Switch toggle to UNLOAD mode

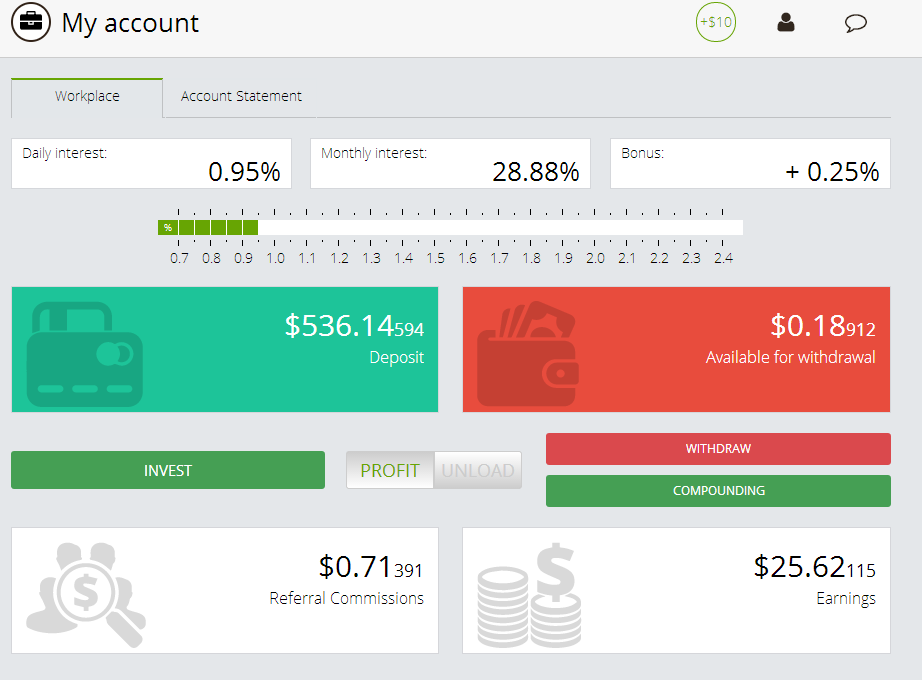point(478,470)
